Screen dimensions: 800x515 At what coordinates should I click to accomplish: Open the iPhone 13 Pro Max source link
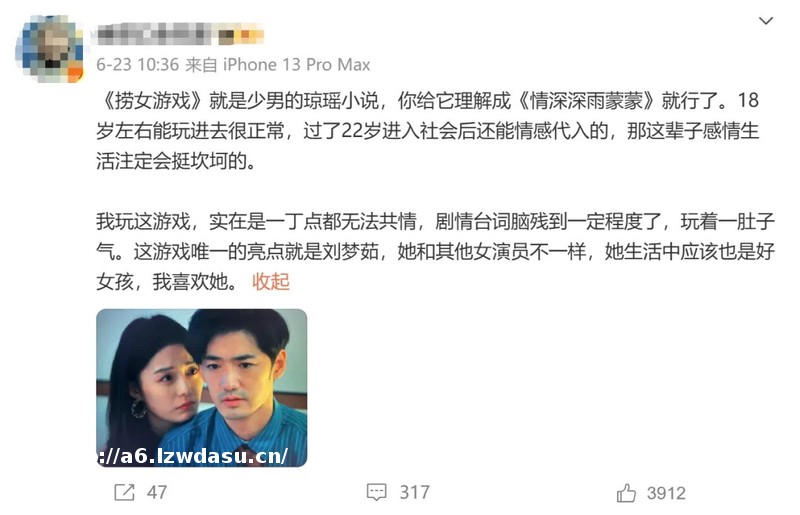(296, 65)
